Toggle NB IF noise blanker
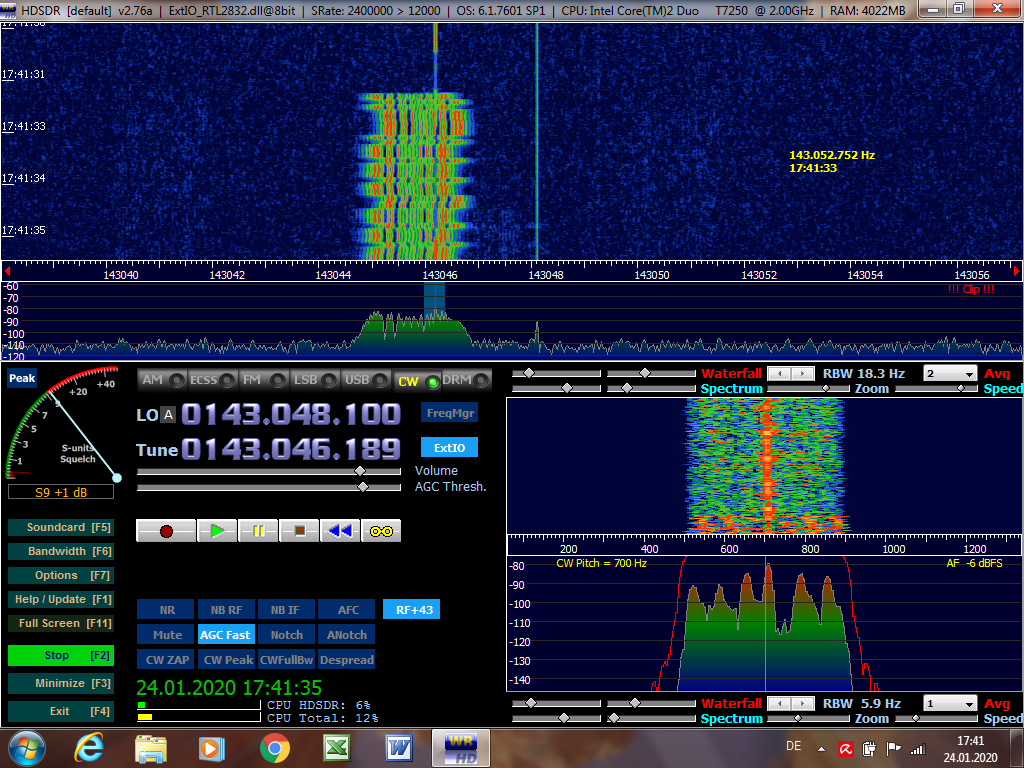 click(286, 610)
